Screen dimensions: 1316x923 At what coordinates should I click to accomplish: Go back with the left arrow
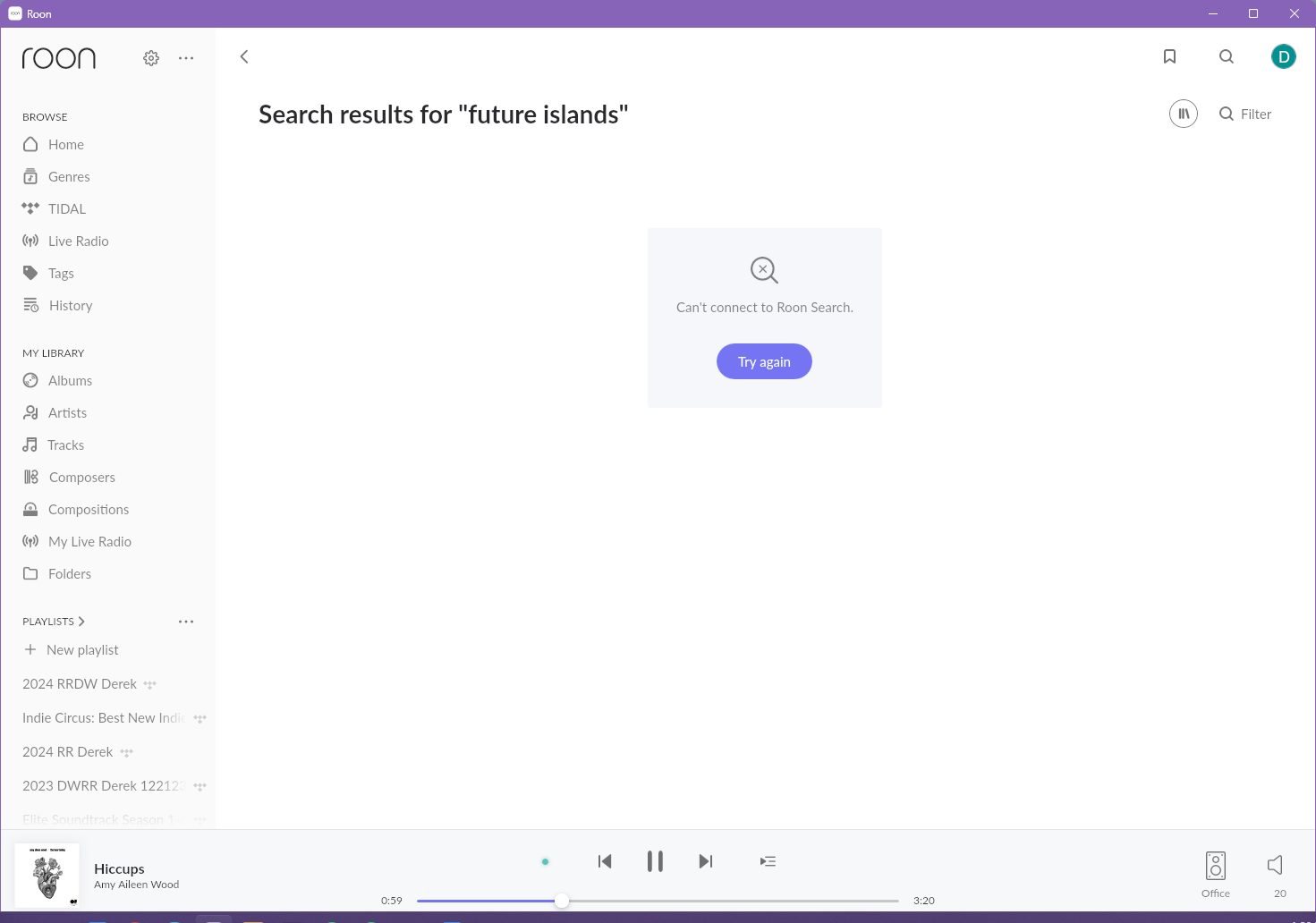(244, 56)
